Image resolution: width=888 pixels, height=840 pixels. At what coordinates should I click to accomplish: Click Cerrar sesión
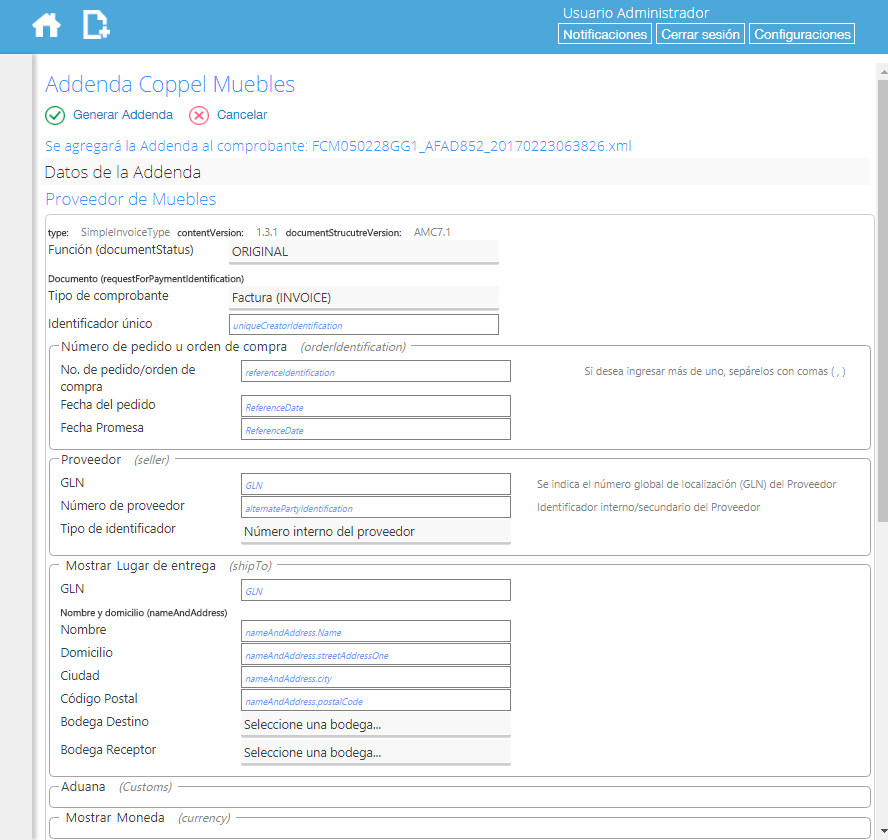pyautogui.click(x=700, y=34)
